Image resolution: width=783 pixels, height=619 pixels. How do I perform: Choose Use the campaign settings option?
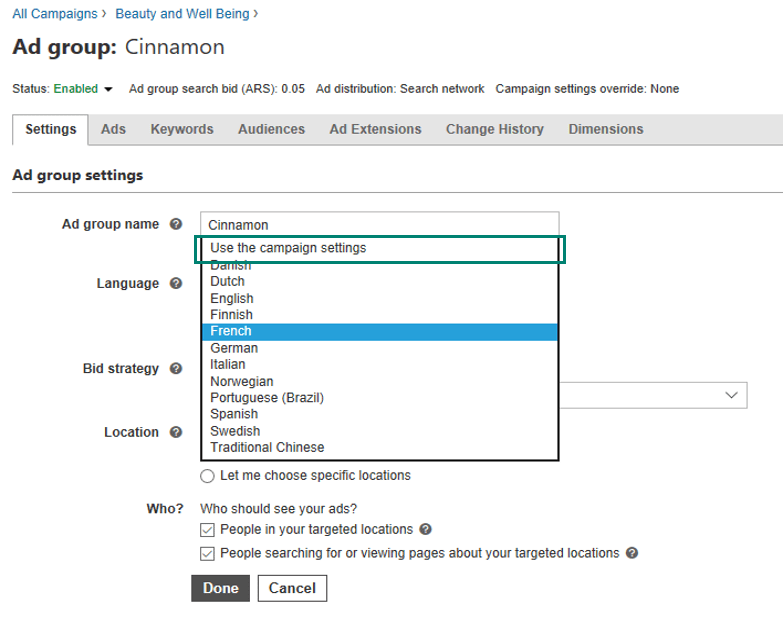tap(380, 248)
